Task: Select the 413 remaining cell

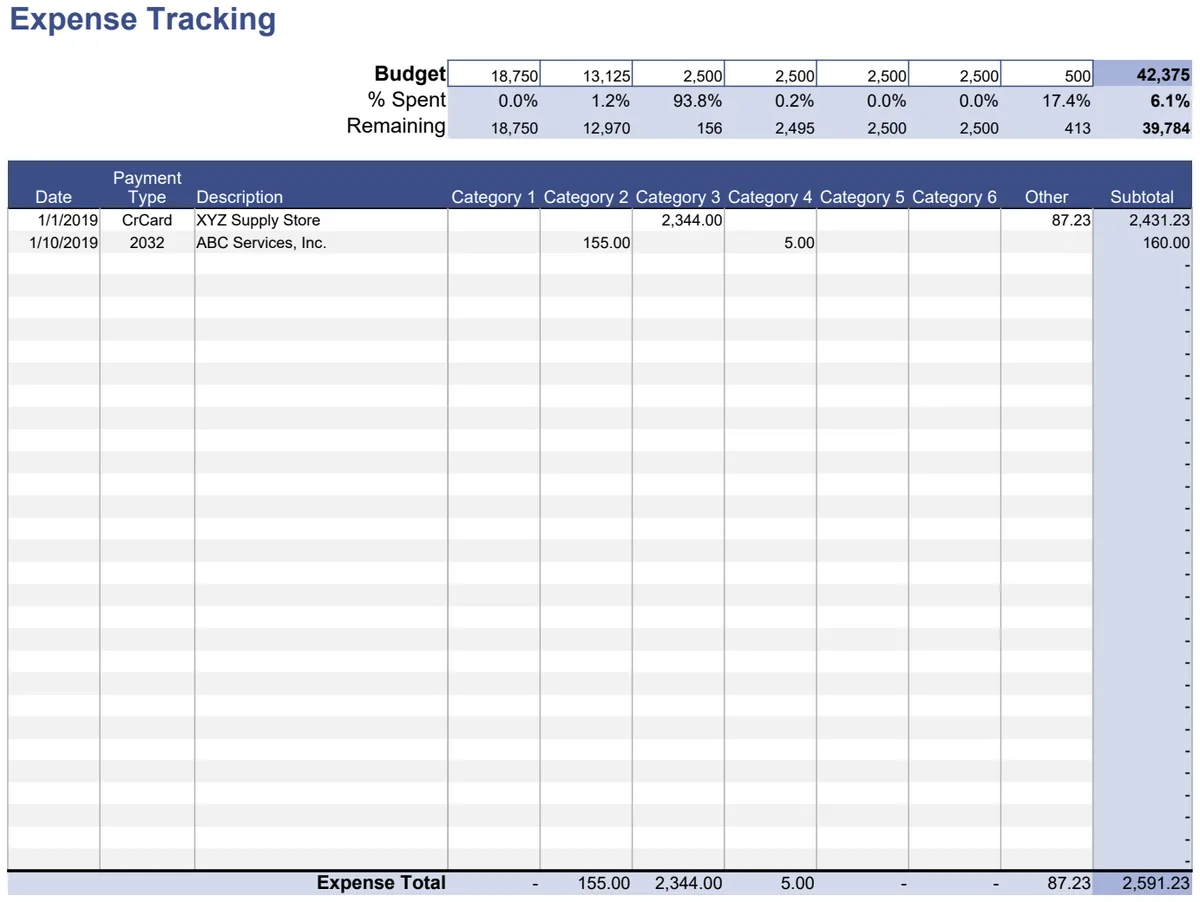Action: click(x=1047, y=127)
